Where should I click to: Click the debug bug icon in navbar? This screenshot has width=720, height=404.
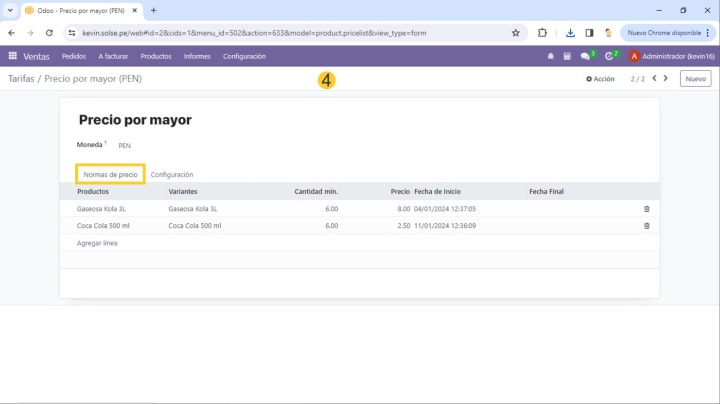coord(550,56)
